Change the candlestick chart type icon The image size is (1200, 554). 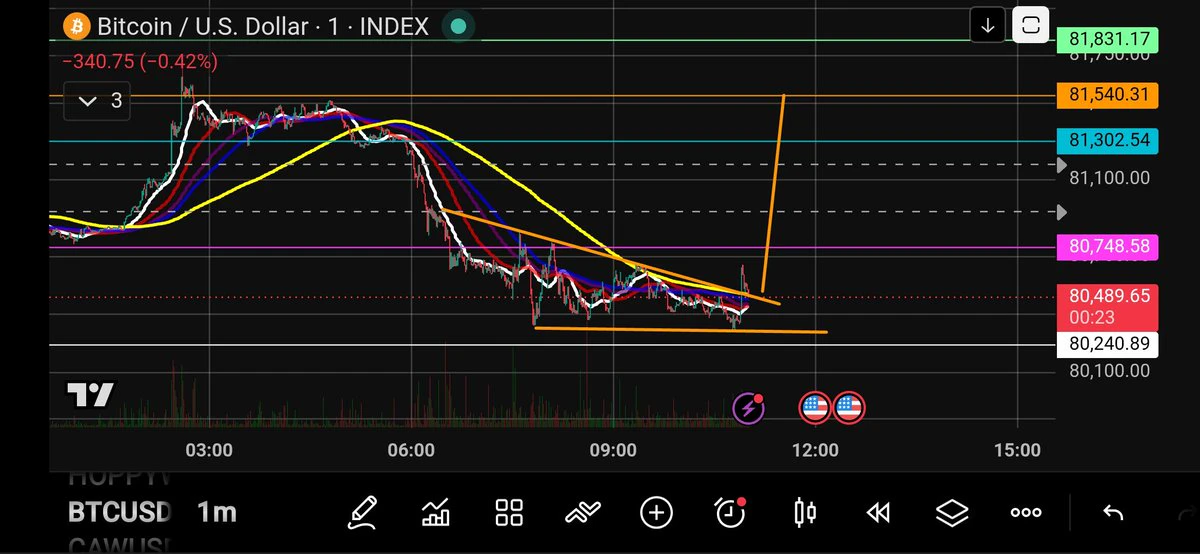pos(805,513)
